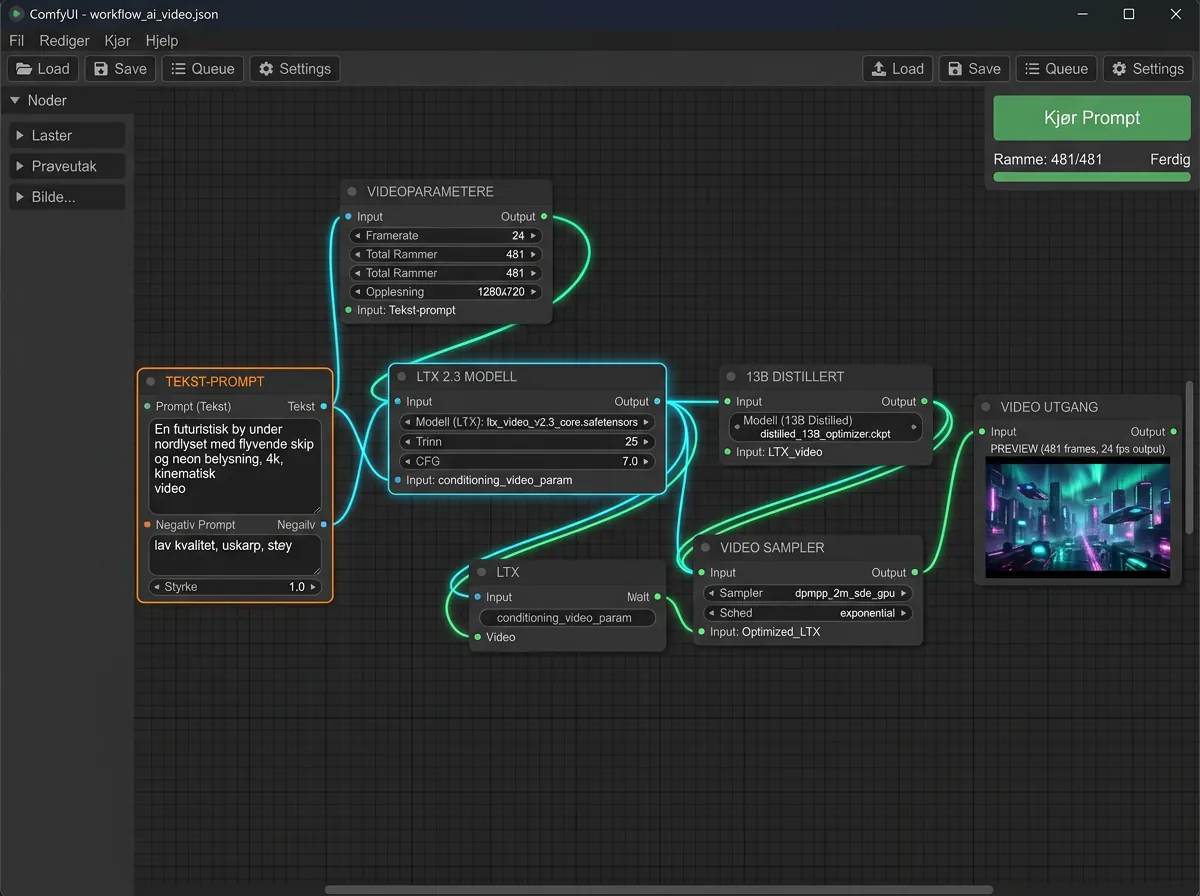Click the folder icon on the Load button
This screenshot has width=1200, height=896.
25,68
